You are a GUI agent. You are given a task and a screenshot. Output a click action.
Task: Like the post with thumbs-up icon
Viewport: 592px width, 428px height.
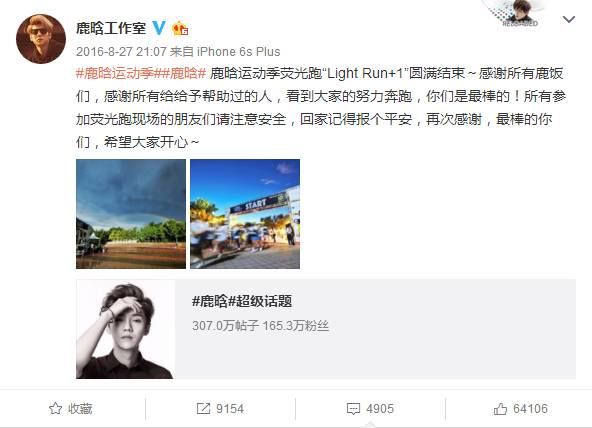[500, 409]
